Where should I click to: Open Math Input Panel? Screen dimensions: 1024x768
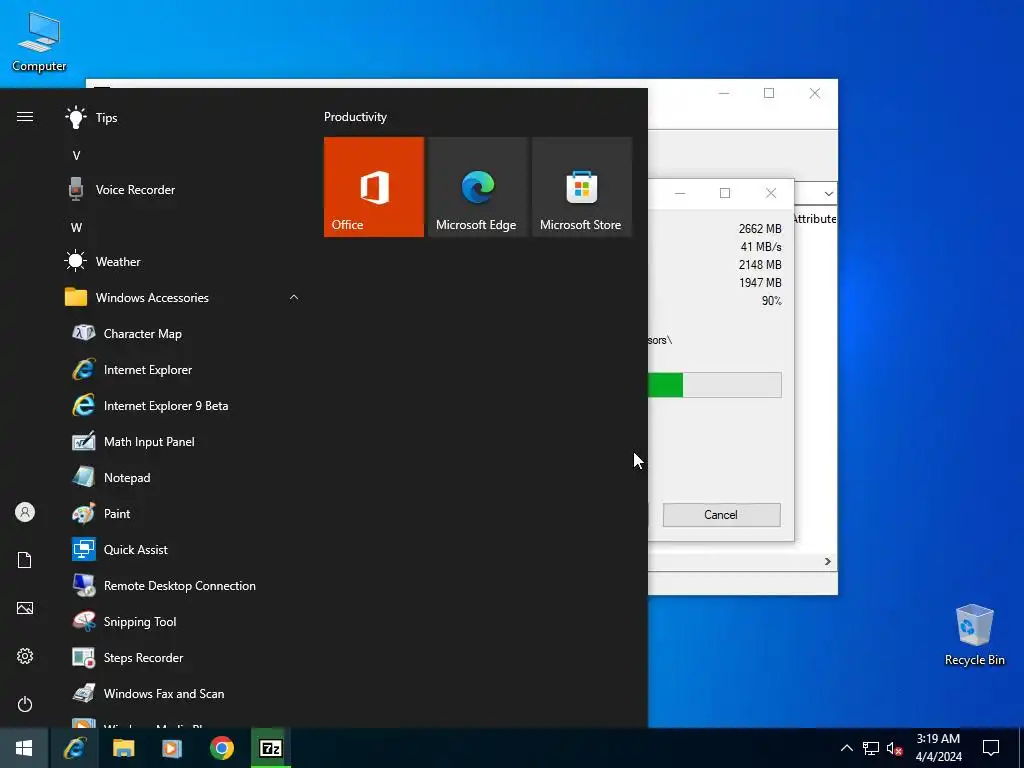[x=183, y=442]
